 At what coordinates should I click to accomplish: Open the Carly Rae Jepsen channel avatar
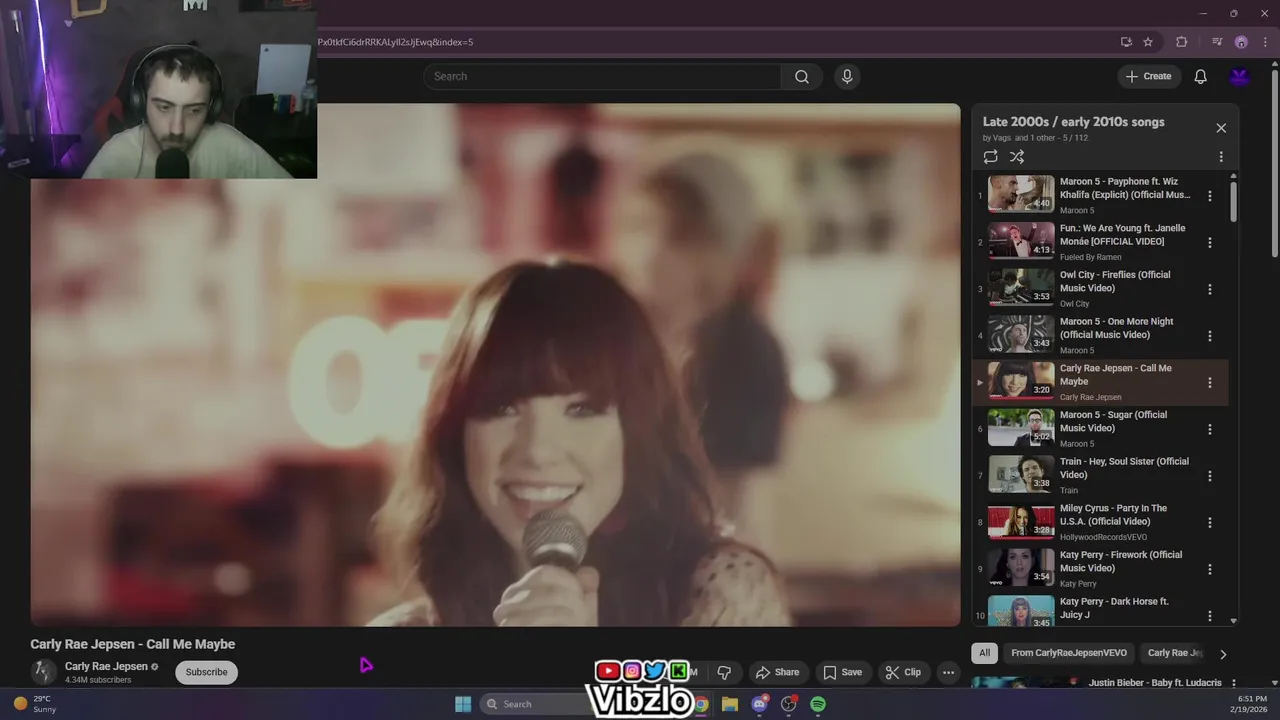[43, 672]
